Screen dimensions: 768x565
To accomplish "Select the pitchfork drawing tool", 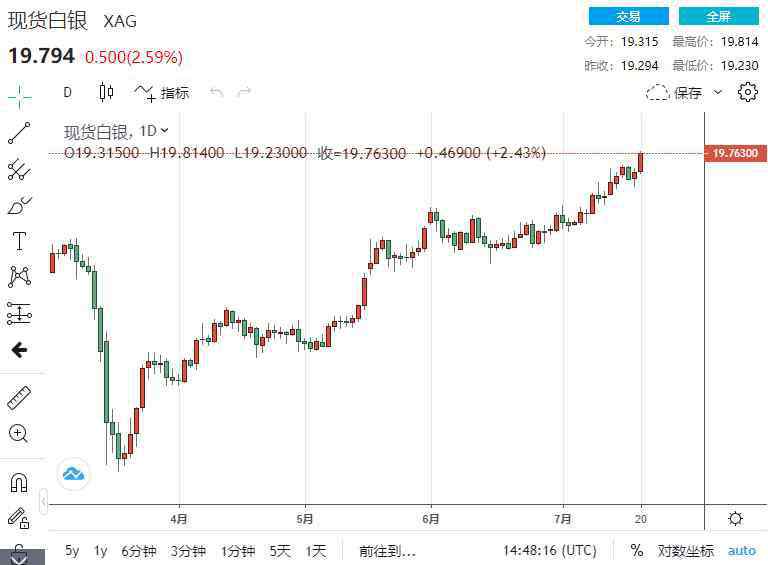I will tap(19, 169).
